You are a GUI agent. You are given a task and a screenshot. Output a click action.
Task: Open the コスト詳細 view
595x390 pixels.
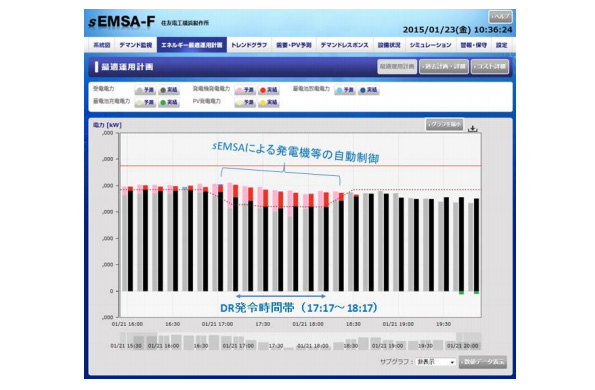point(490,66)
